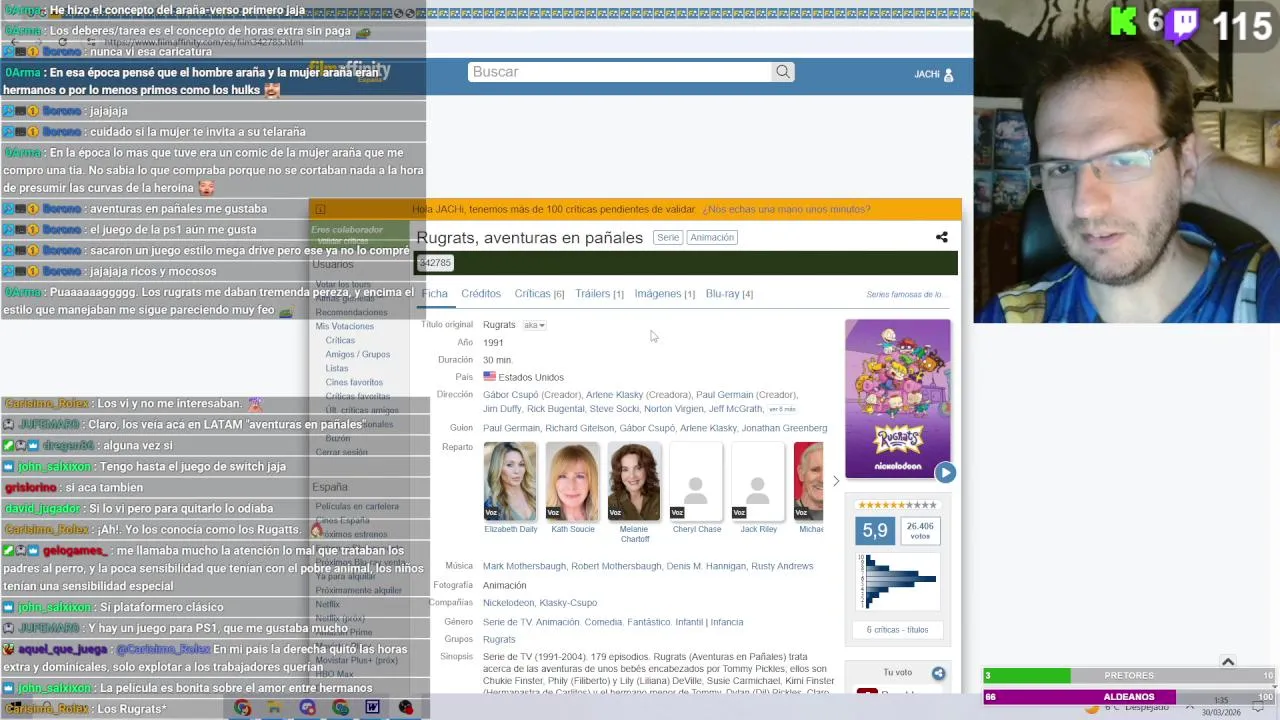Open writer Jonathan Greenberg link

(x=784, y=428)
